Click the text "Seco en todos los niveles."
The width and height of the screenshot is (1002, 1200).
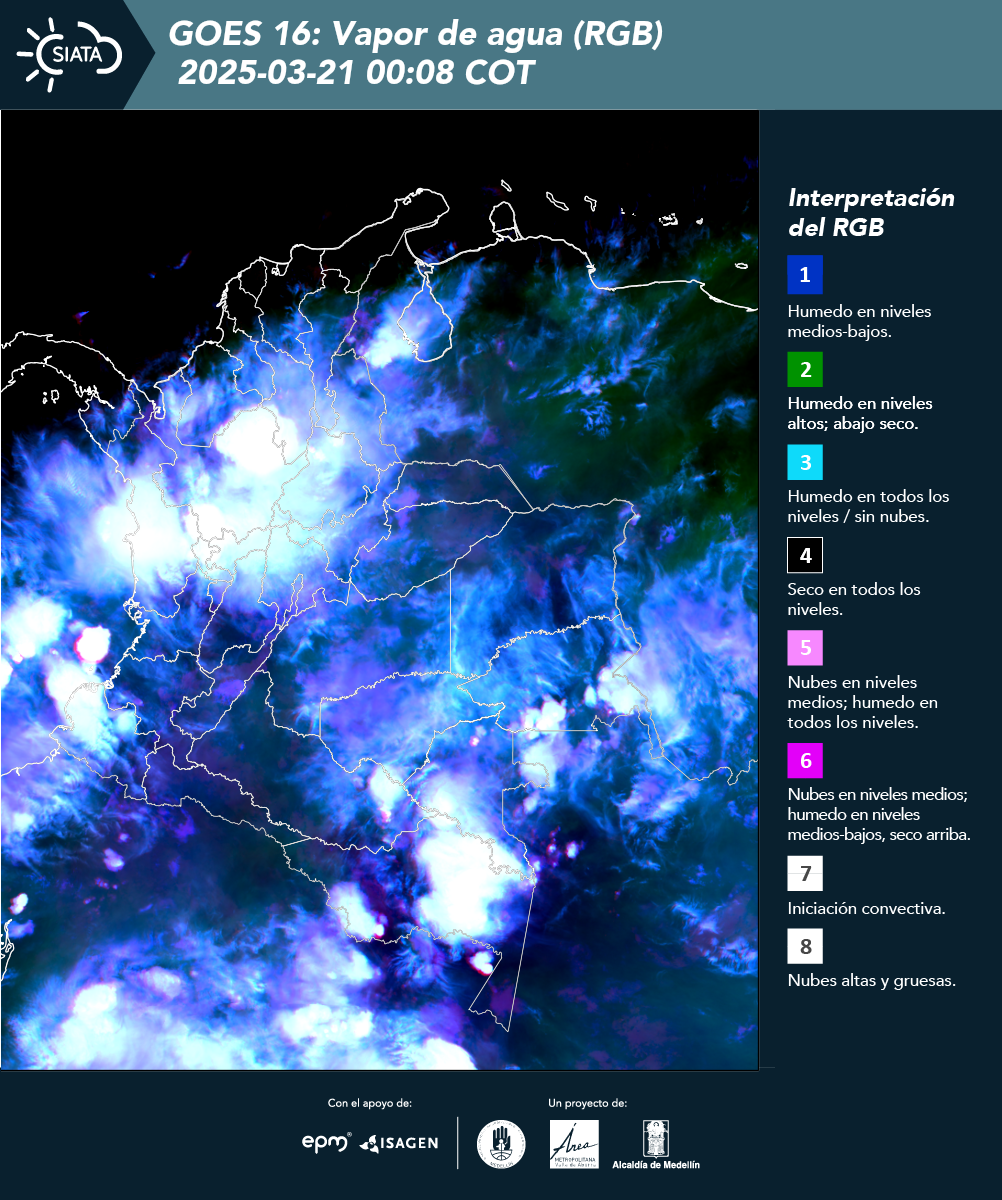pyautogui.click(x=854, y=599)
